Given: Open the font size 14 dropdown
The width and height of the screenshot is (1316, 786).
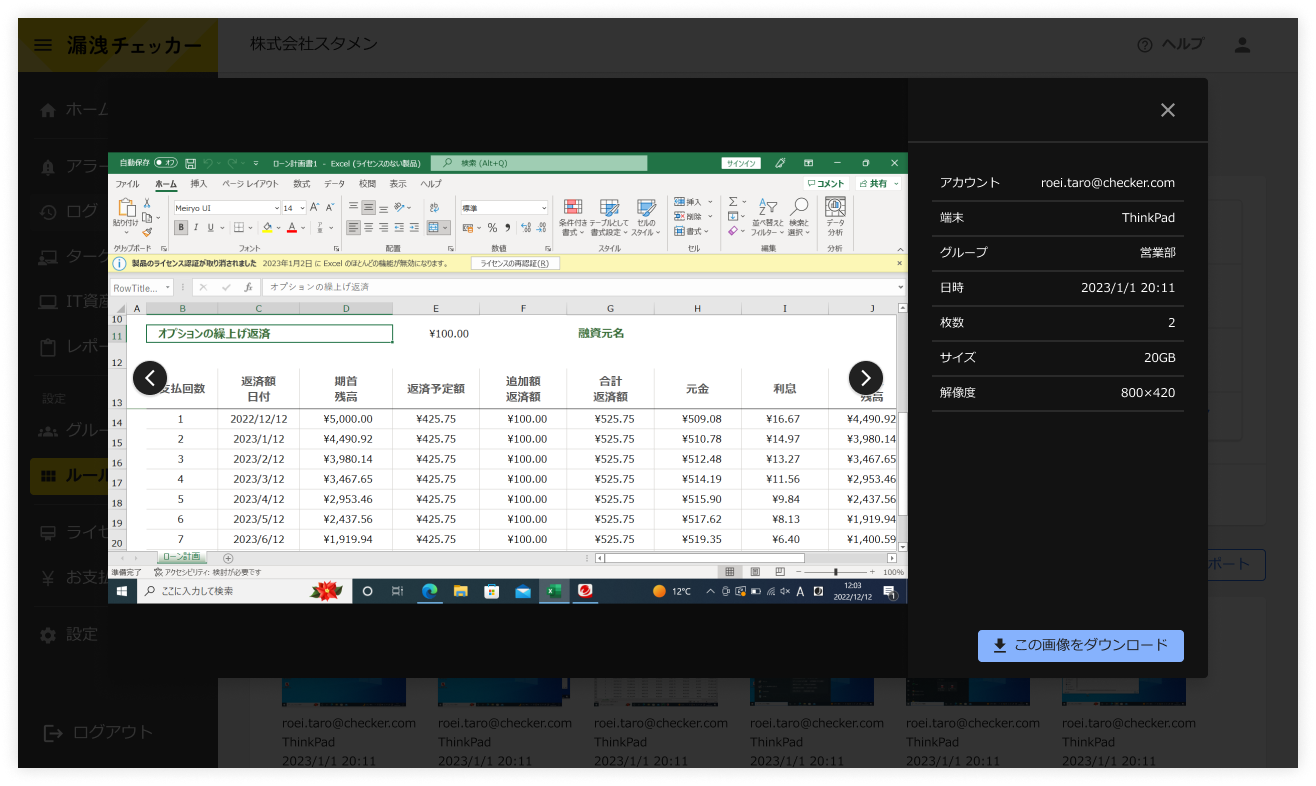Looking at the screenshot, I should 302,208.
